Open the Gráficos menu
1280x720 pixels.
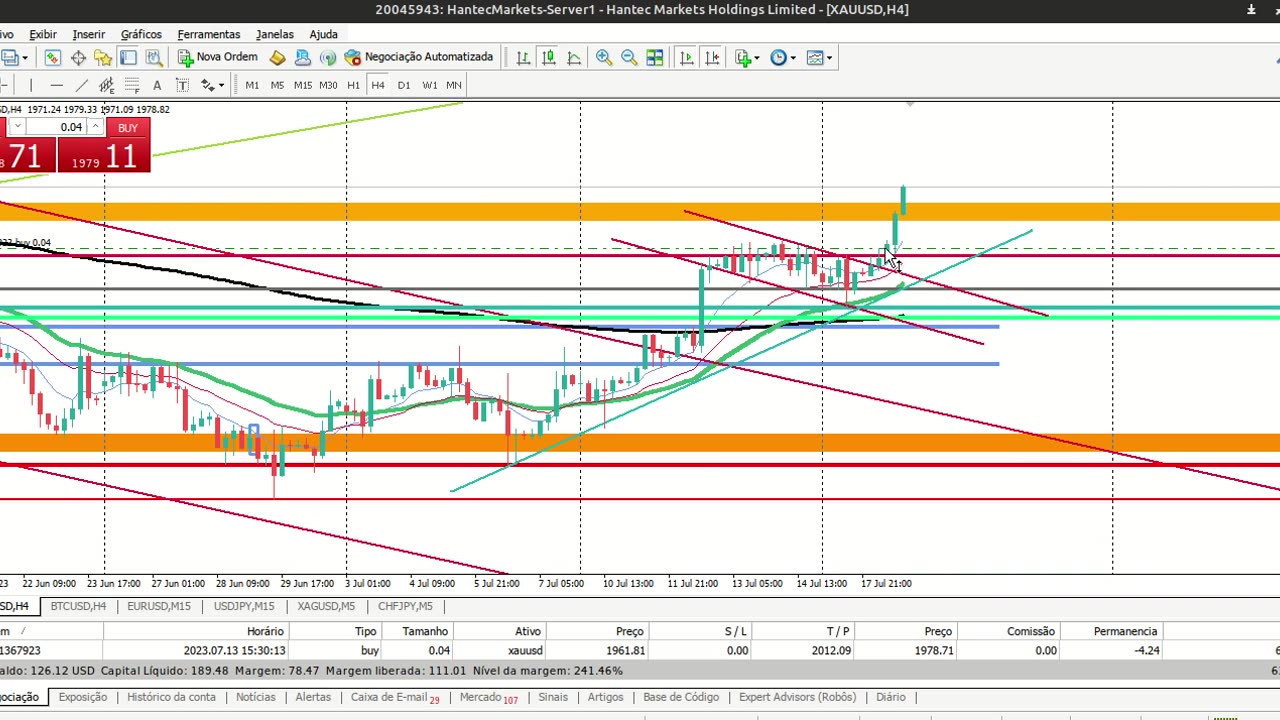point(141,34)
